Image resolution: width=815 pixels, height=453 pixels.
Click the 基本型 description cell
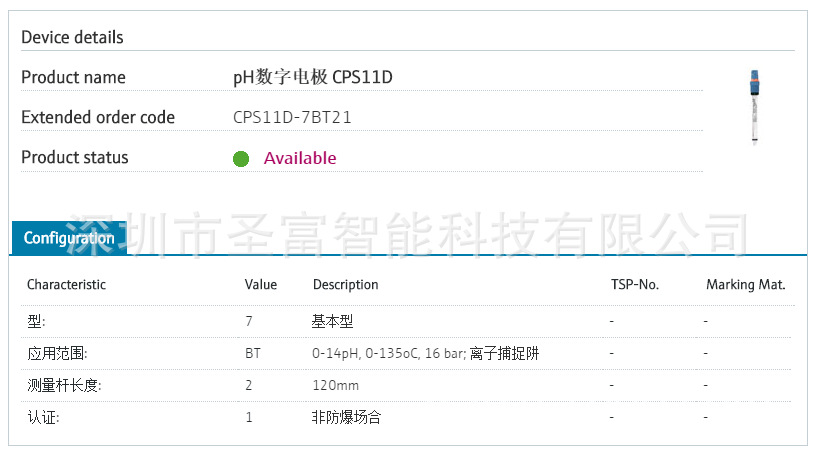click(332, 322)
